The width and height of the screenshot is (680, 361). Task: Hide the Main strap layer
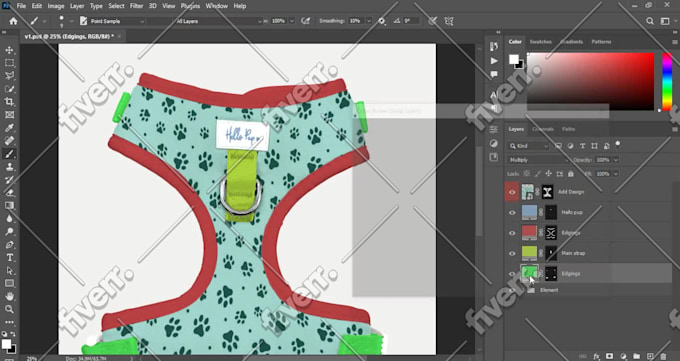coord(512,253)
